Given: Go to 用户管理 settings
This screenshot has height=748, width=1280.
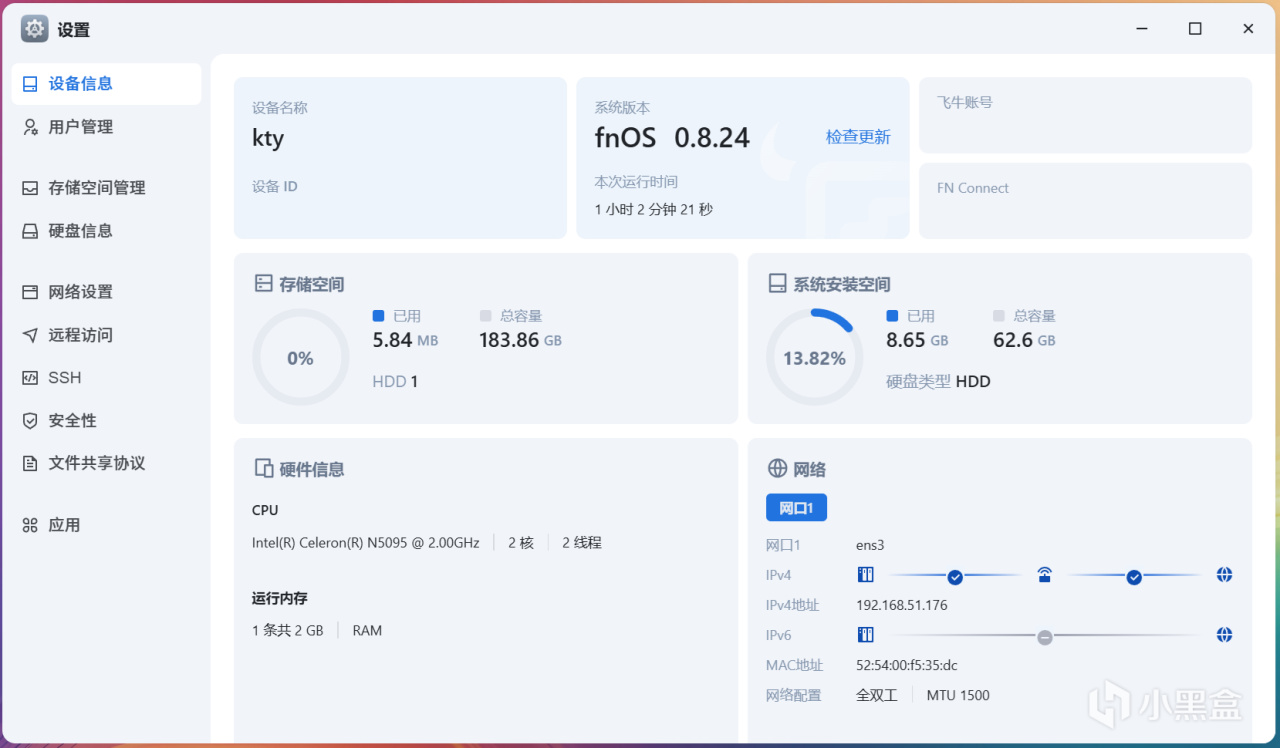Looking at the screenshot, I should [106, 127].
